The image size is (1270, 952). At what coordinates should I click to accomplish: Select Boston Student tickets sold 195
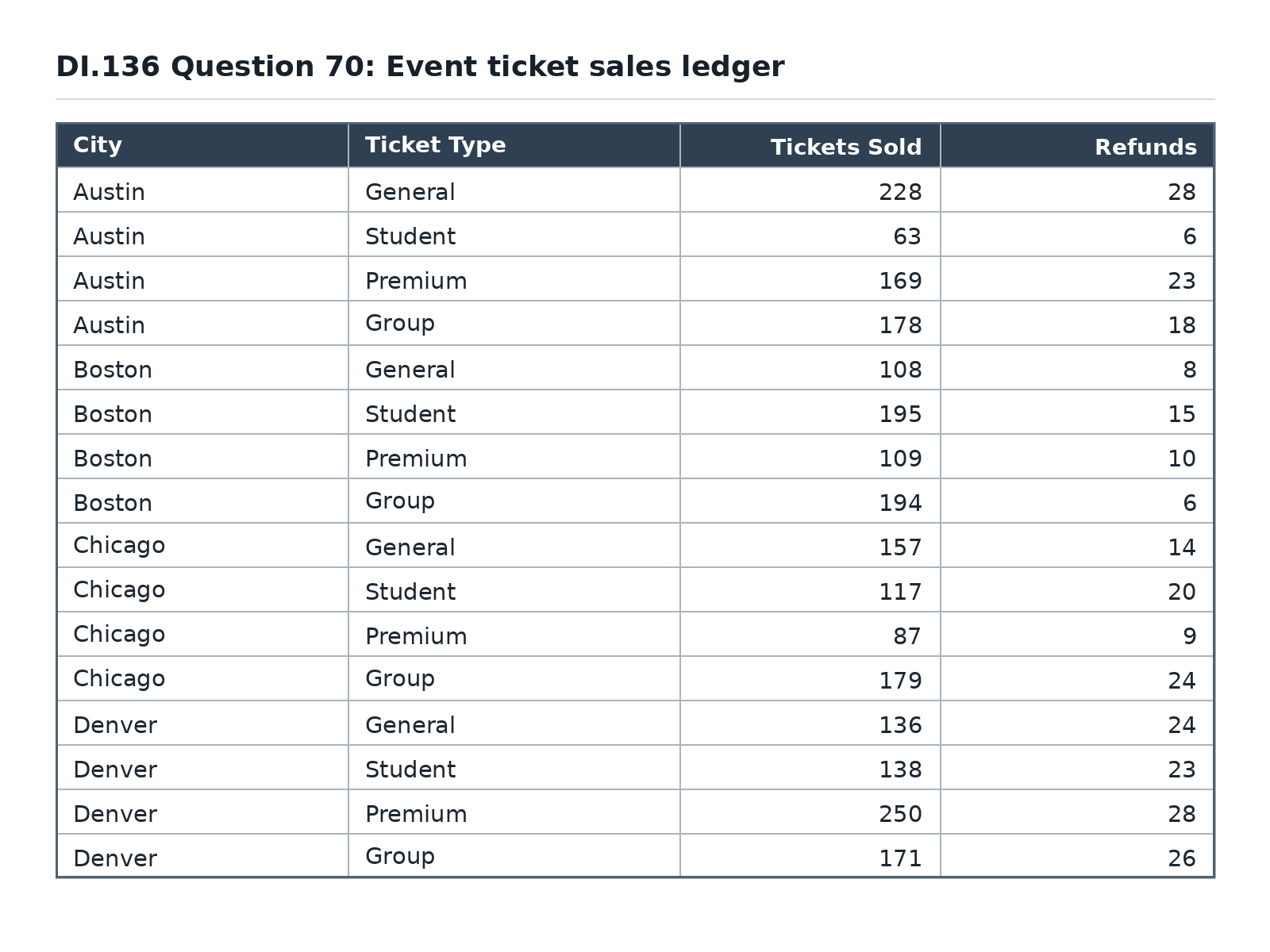pos(810,412)
